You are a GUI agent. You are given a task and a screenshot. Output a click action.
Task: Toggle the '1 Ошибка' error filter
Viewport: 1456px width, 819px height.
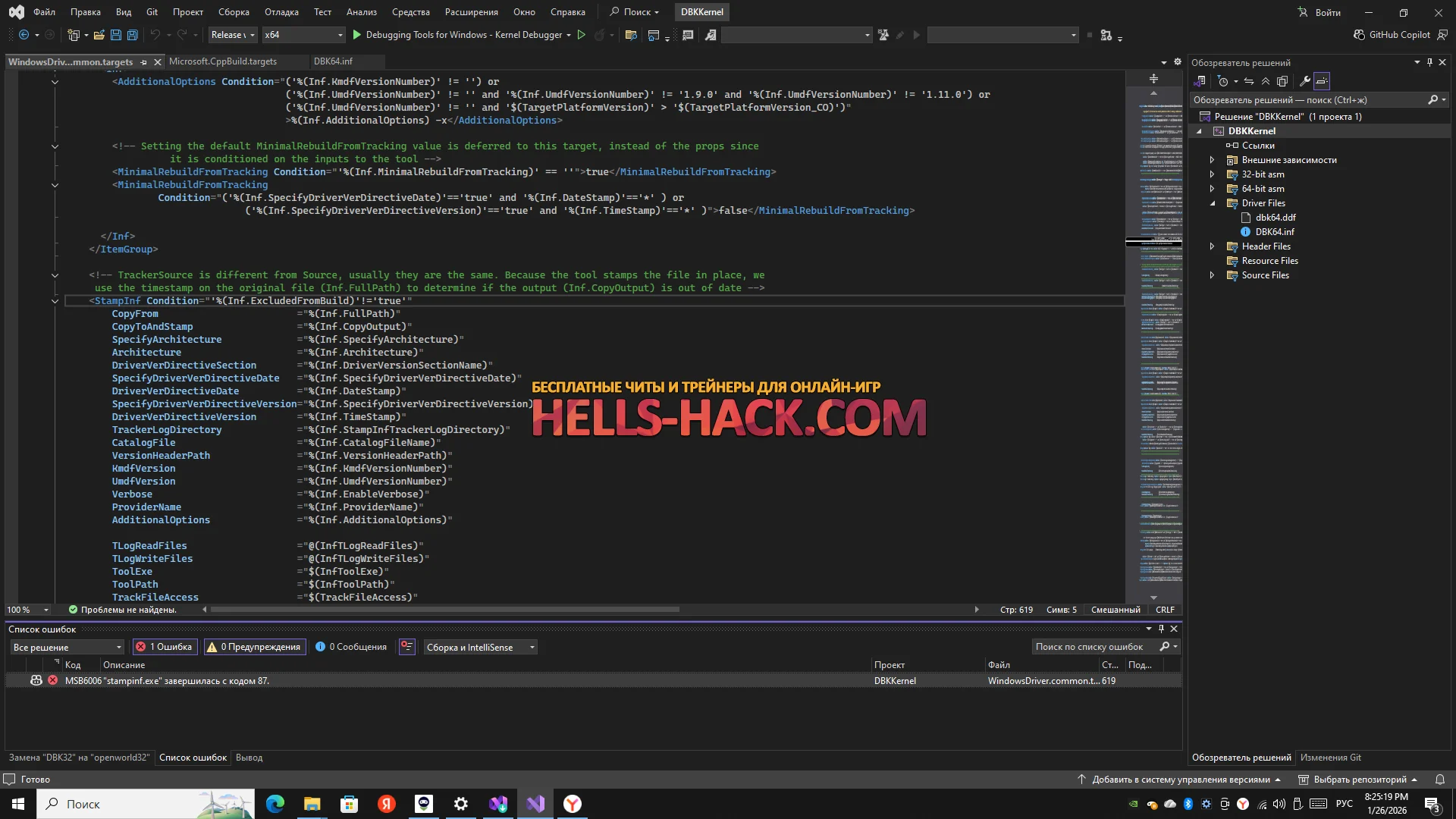[x=165, y=647]
